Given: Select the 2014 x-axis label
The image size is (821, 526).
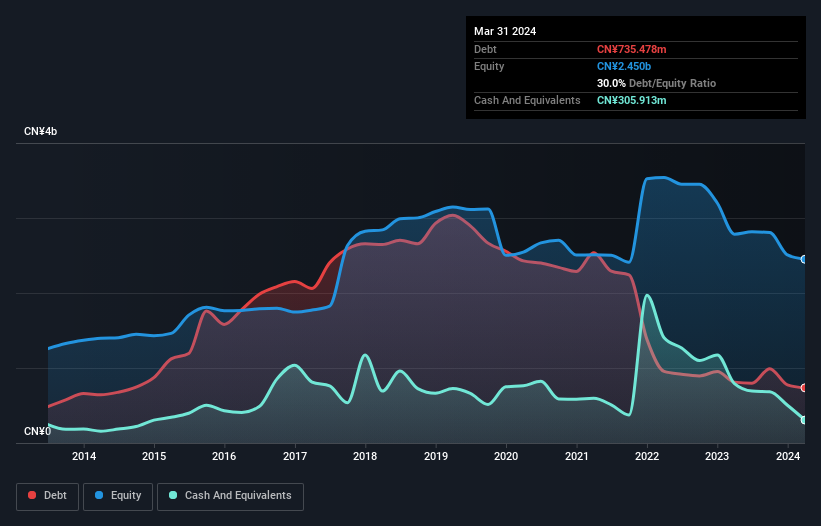Looking at the screenshot, I should pyautogui.click(x=84, y=456).
